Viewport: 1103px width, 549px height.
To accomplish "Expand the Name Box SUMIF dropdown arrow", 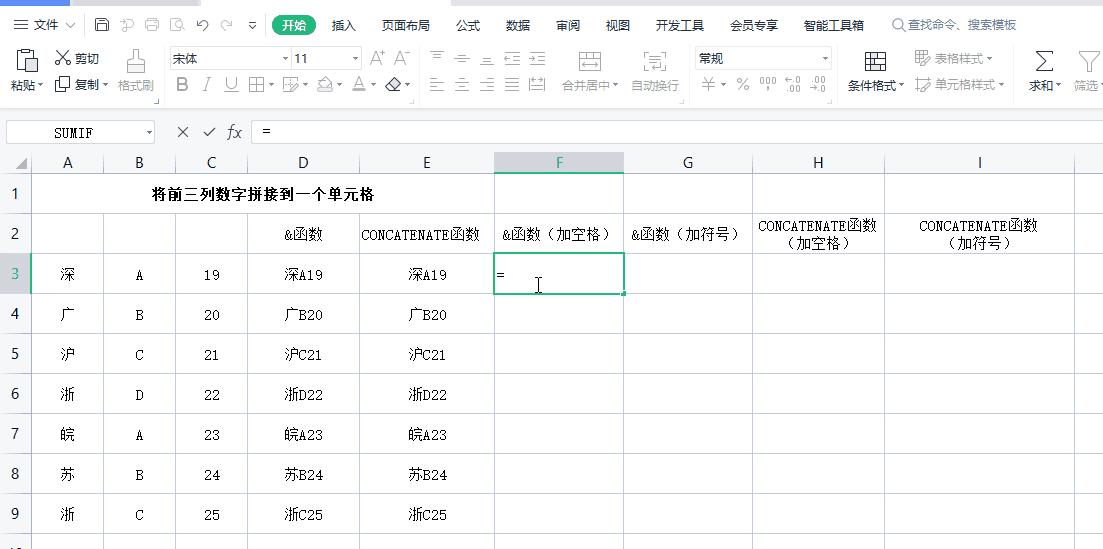I will 149,133.
